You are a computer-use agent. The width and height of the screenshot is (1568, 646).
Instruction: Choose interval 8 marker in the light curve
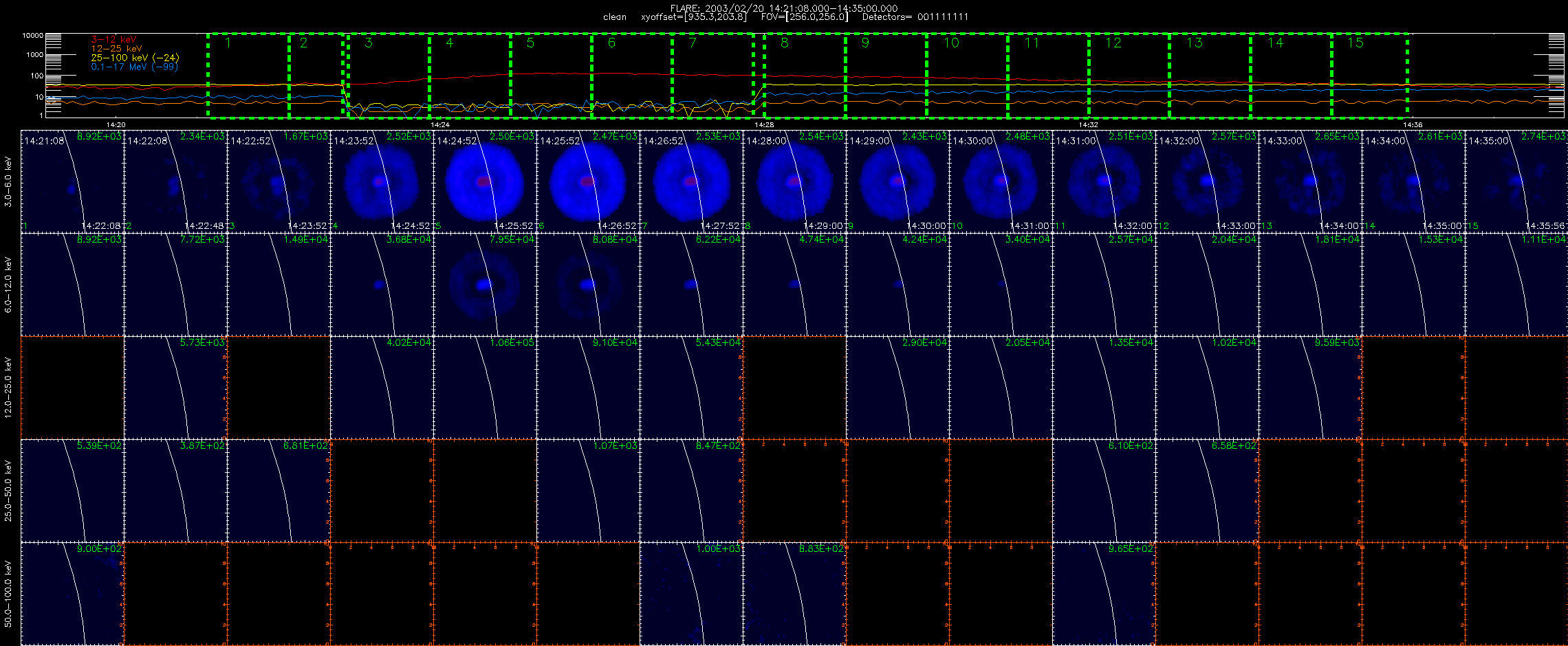(785, 43)
